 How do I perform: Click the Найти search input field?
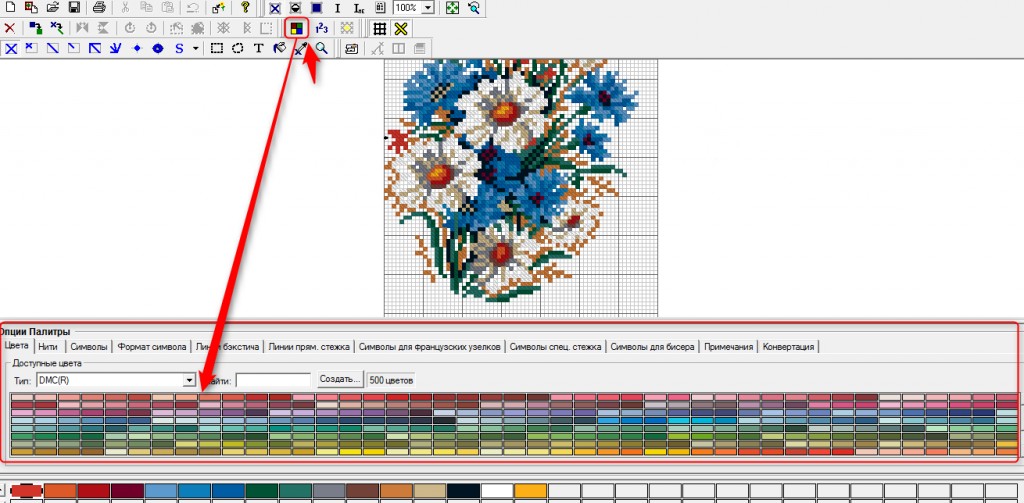coord(273,380)
